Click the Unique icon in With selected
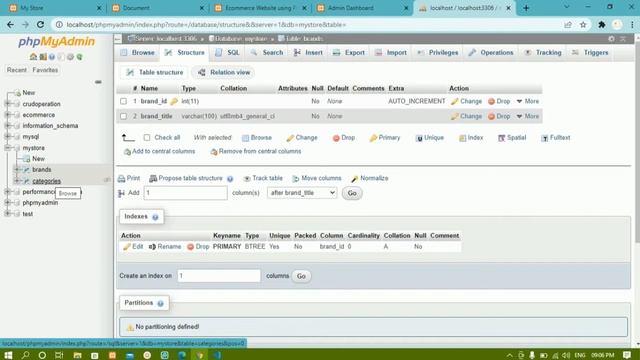This screenshot has width=640, height=360. [419, 138]
